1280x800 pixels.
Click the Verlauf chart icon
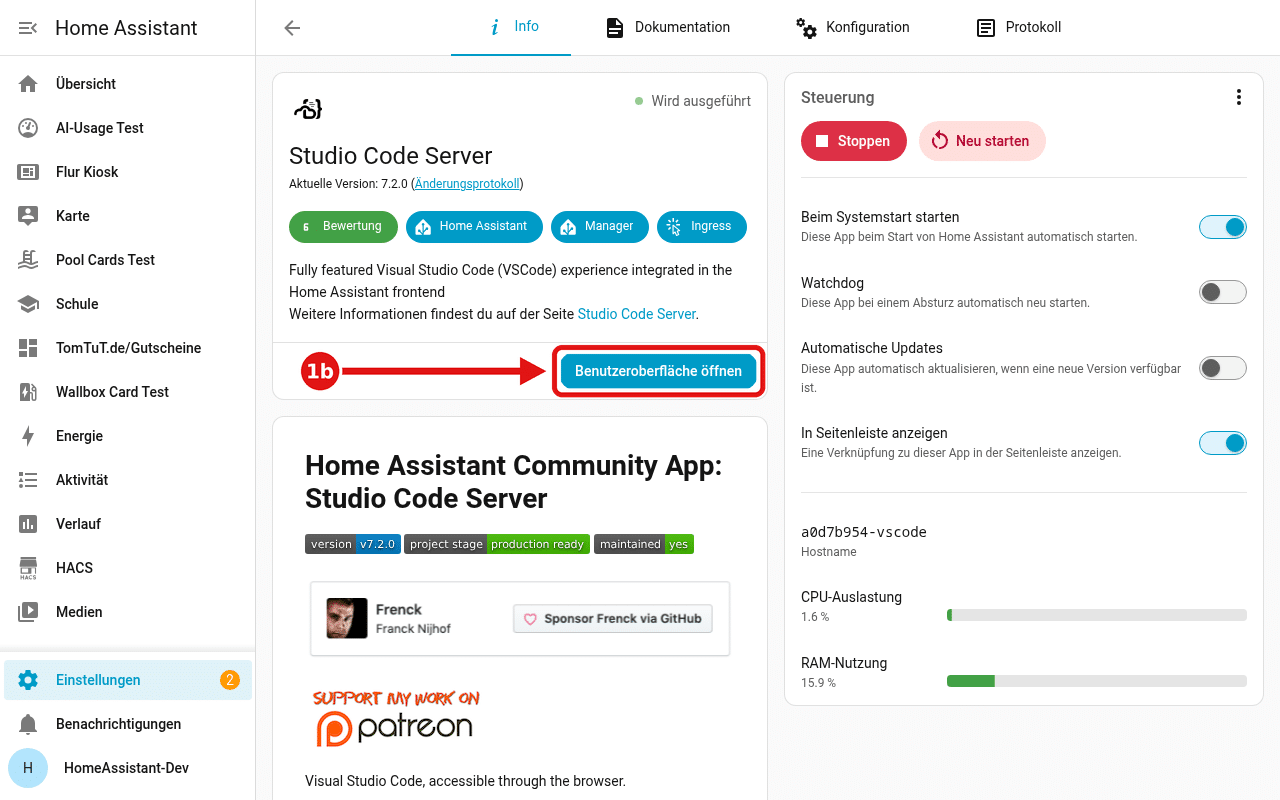pos(28,524)
